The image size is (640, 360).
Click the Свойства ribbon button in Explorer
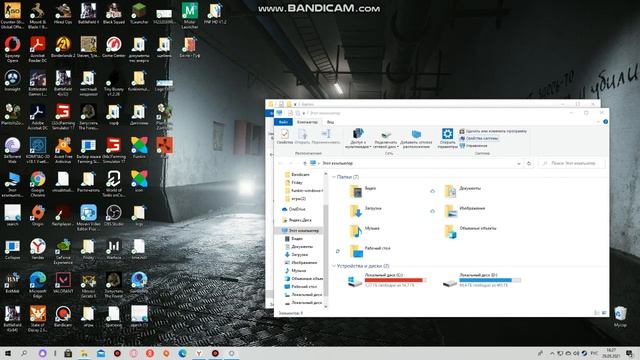point(284,136)
